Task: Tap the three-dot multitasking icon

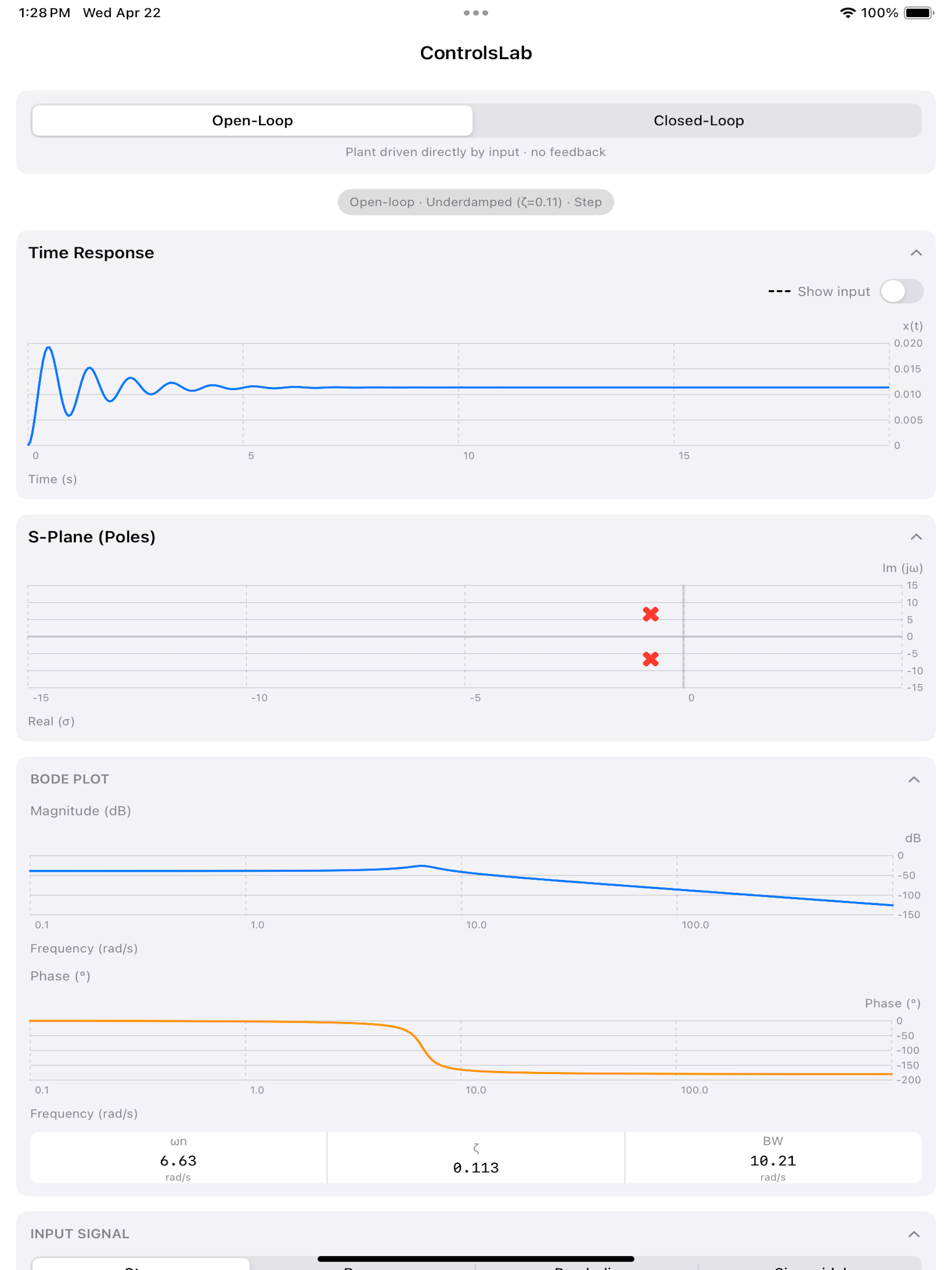Action: 476,12
